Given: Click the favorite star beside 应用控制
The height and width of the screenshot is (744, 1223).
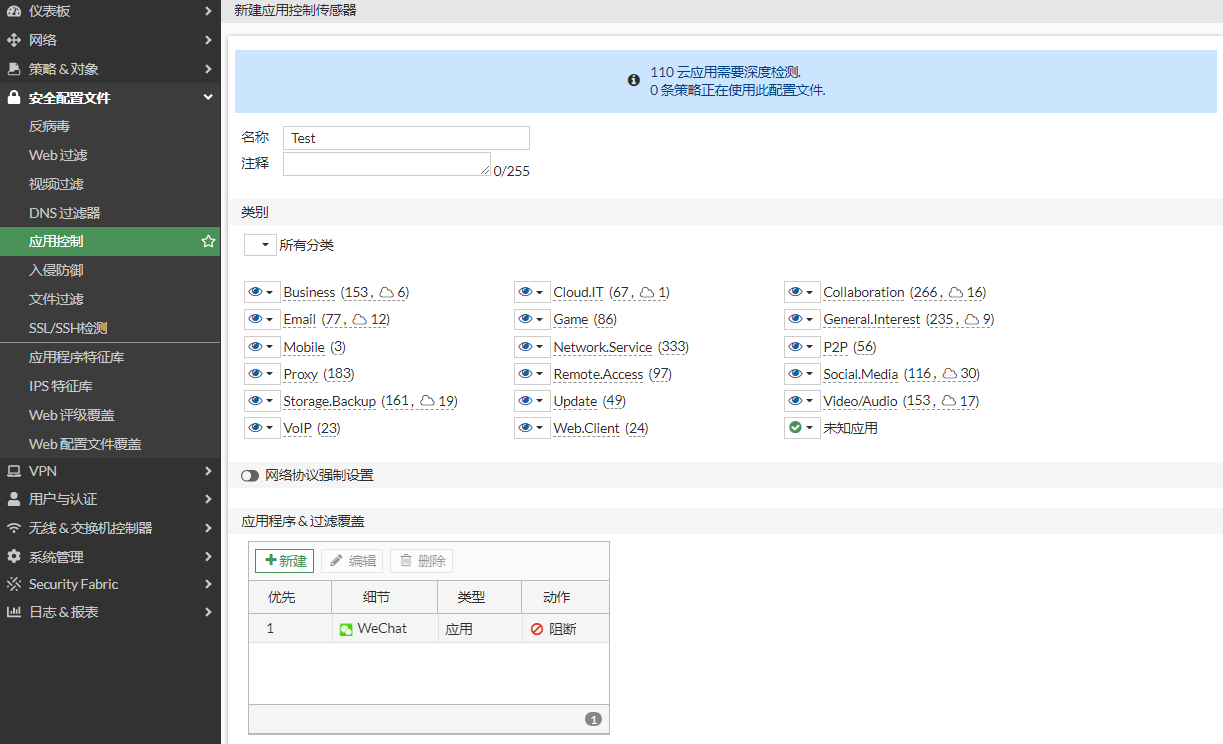Looking at the screenshot, I should [208, 241].
